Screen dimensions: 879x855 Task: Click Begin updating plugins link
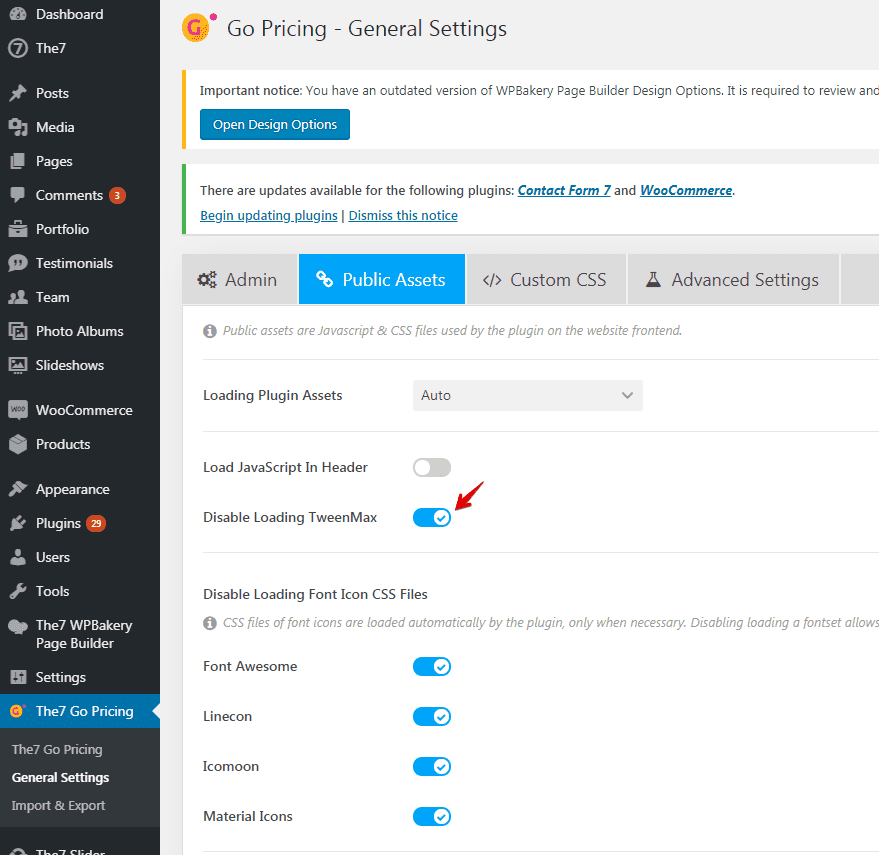pos(269,216)
